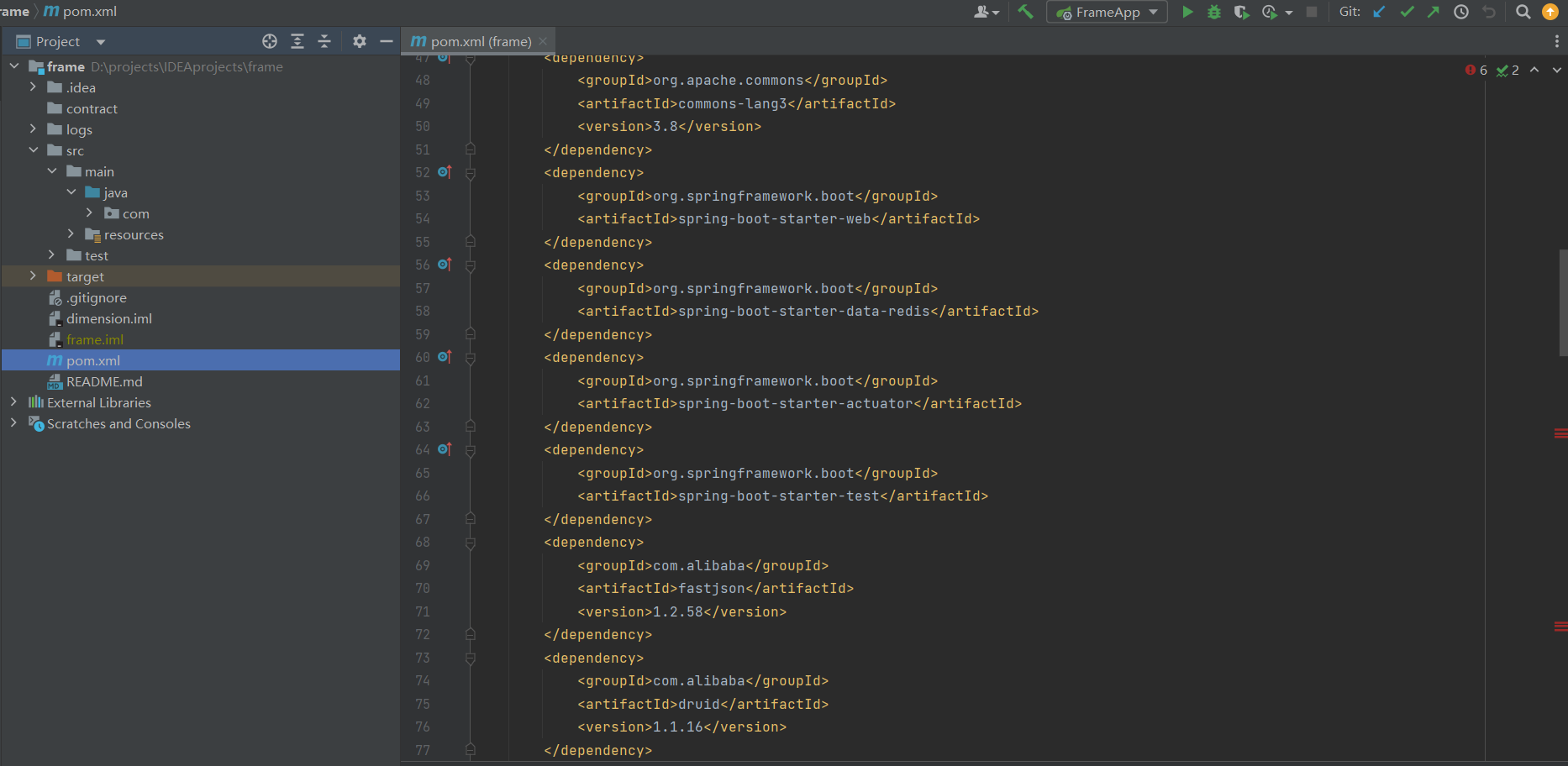Image resolution: width=1568 pixels, height=766 pixels.
Task: Click the 6 errors indicator
Action: coord(1476,70)
